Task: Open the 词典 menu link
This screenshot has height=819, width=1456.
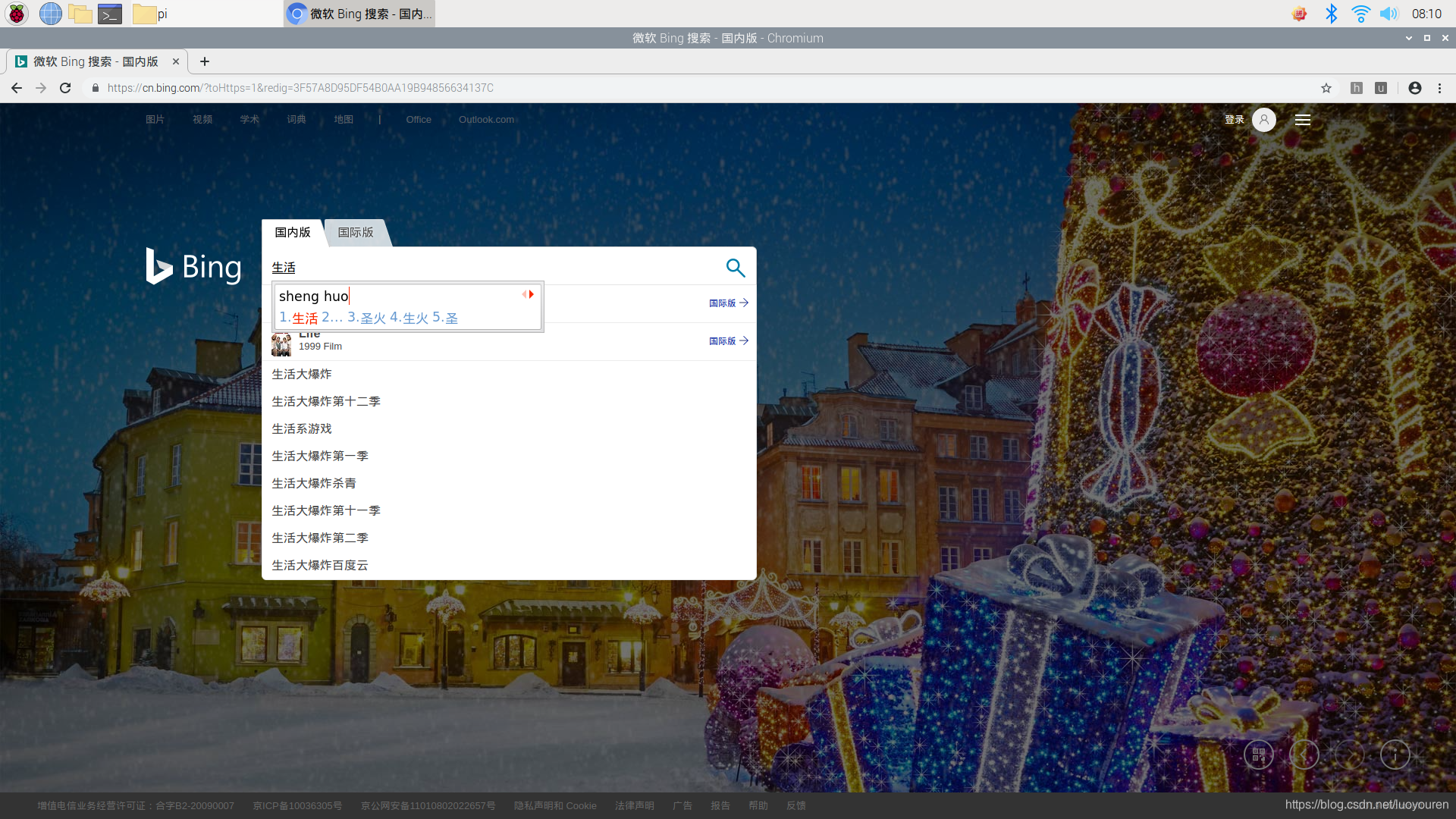Action: click(297, 120)
